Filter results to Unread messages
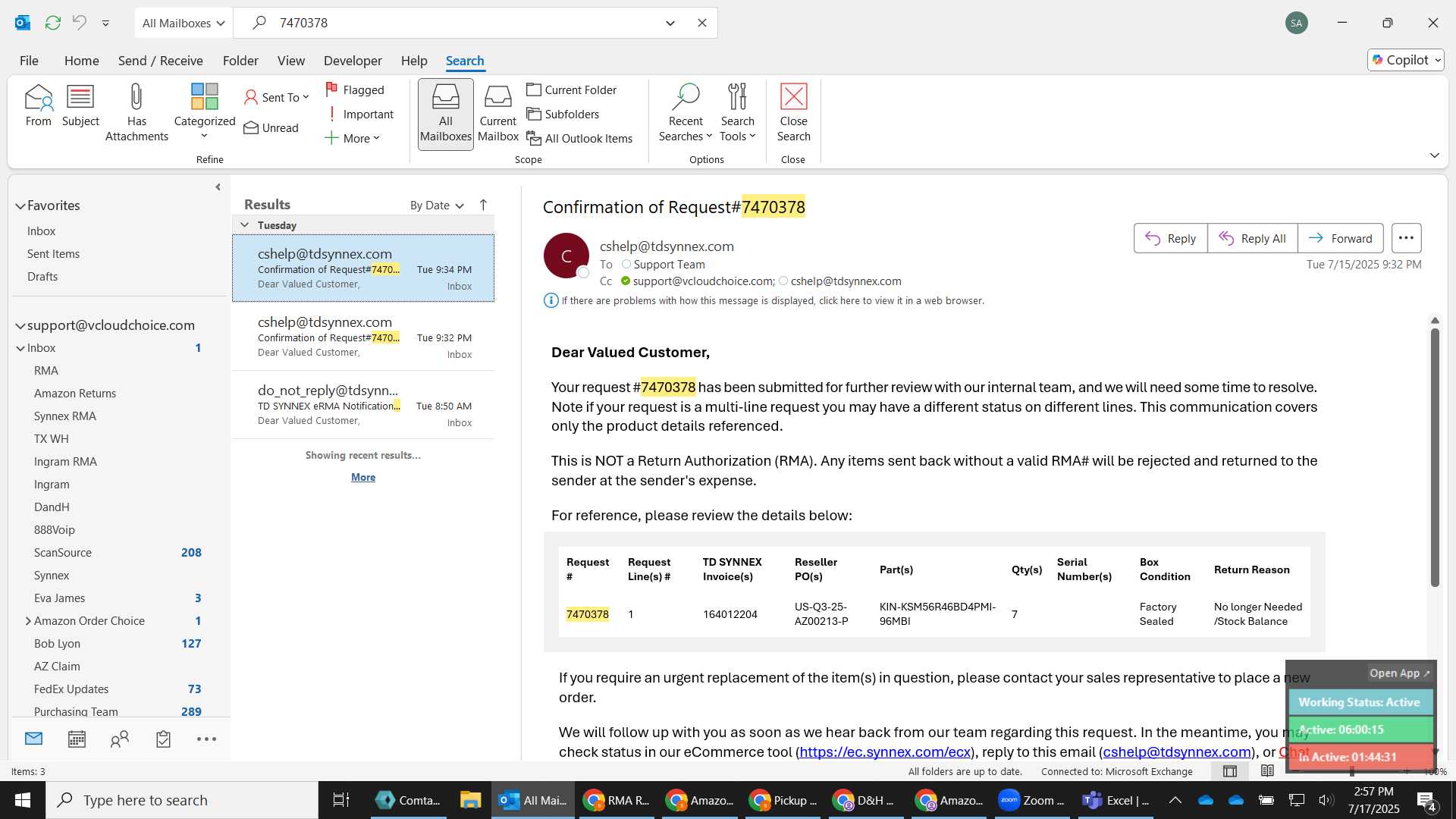The image size is (1456, 819). tap(271, 127)
